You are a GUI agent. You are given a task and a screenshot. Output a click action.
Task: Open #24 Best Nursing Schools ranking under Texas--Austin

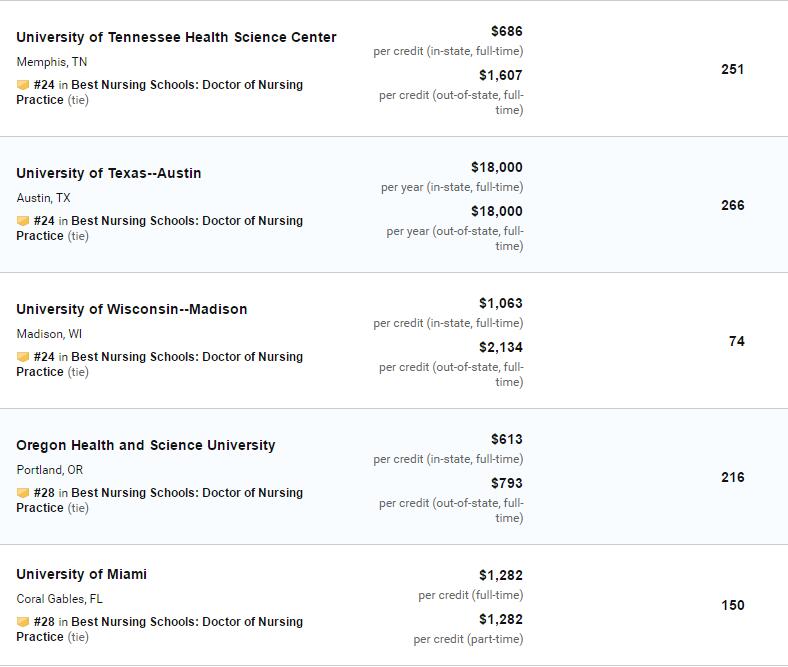point(159,228)
